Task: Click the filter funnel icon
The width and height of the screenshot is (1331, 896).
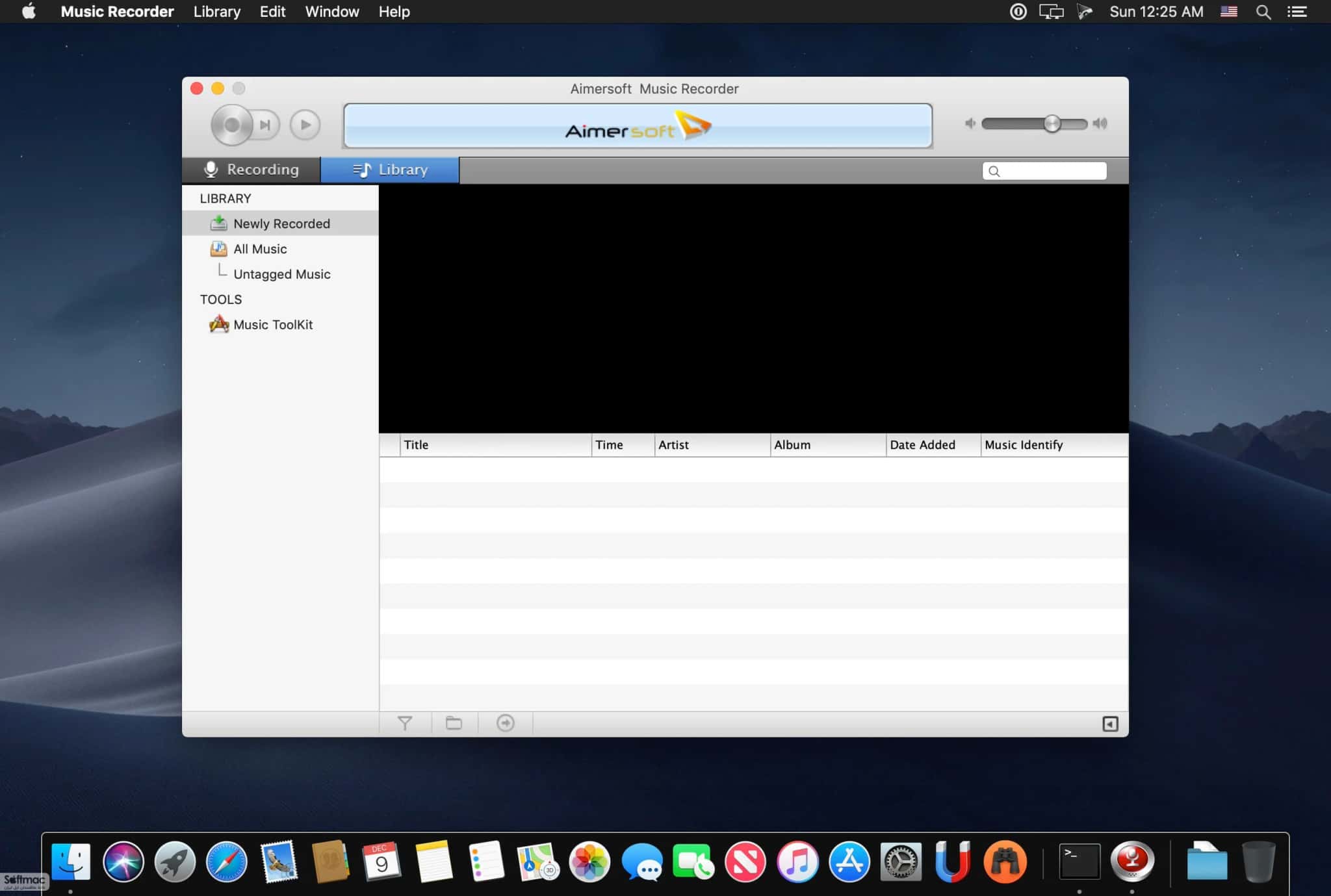Action: (405, 723)
